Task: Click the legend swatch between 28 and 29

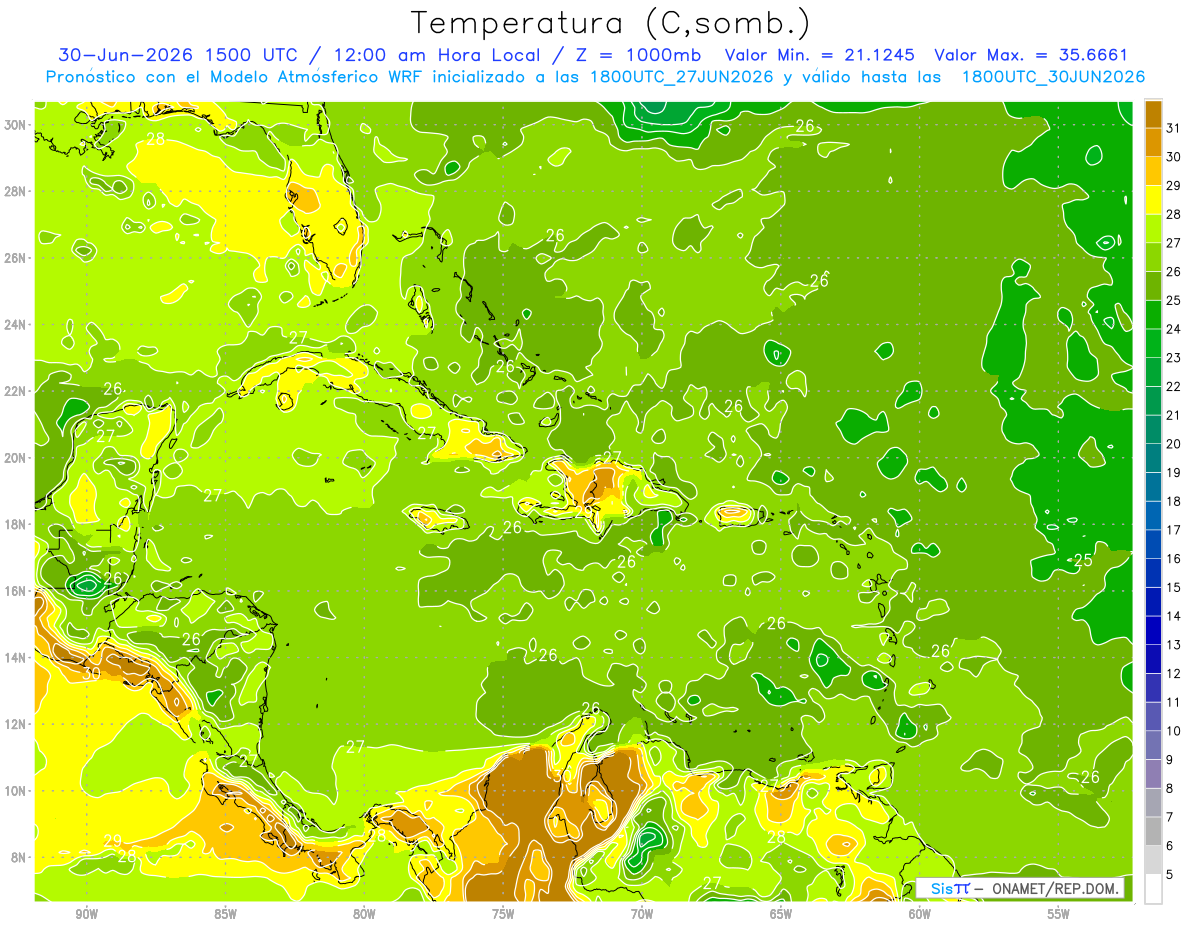Action: tap(1153, 200)
